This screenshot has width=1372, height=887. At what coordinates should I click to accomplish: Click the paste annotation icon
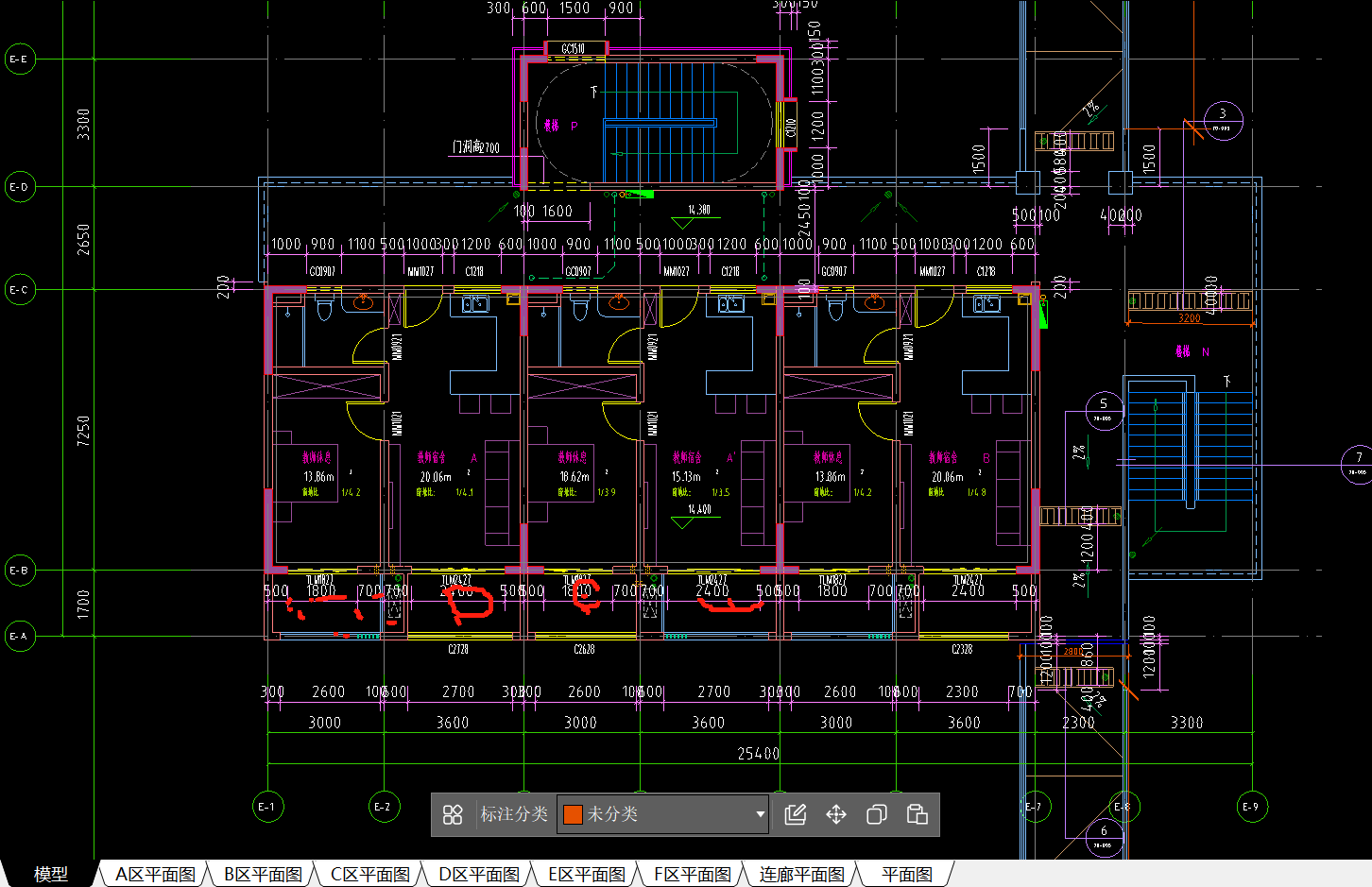(x=917, y=814)
